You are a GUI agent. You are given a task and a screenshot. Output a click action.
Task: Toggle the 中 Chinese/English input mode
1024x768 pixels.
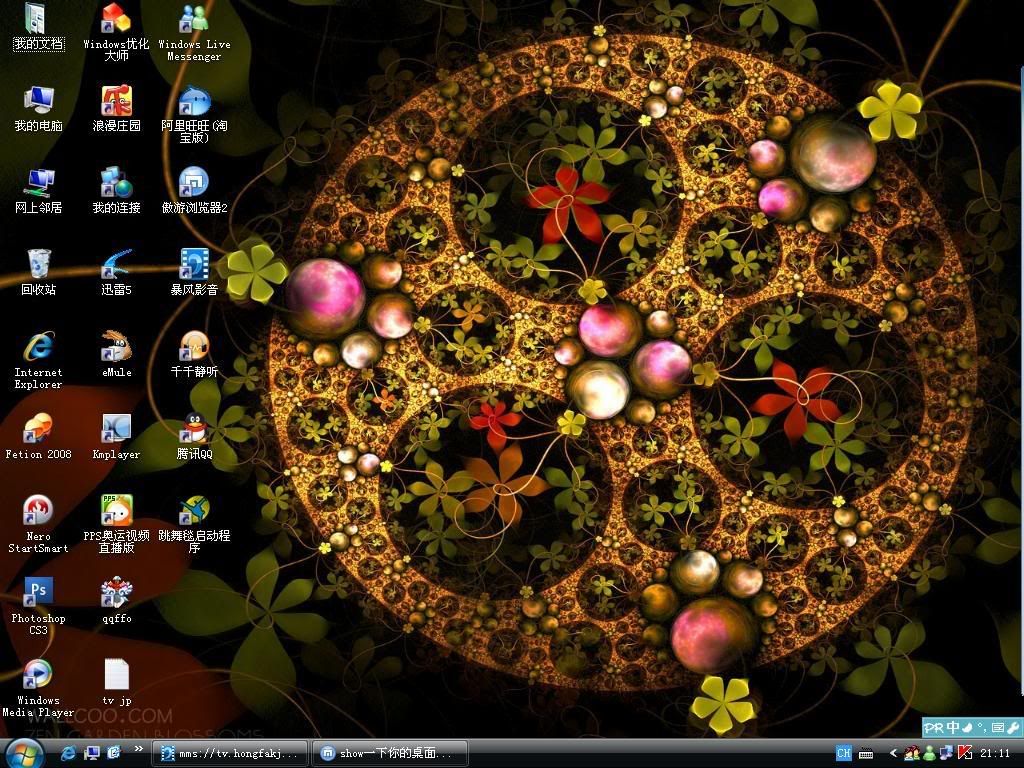pyautogui.click(x=953, y=727)
